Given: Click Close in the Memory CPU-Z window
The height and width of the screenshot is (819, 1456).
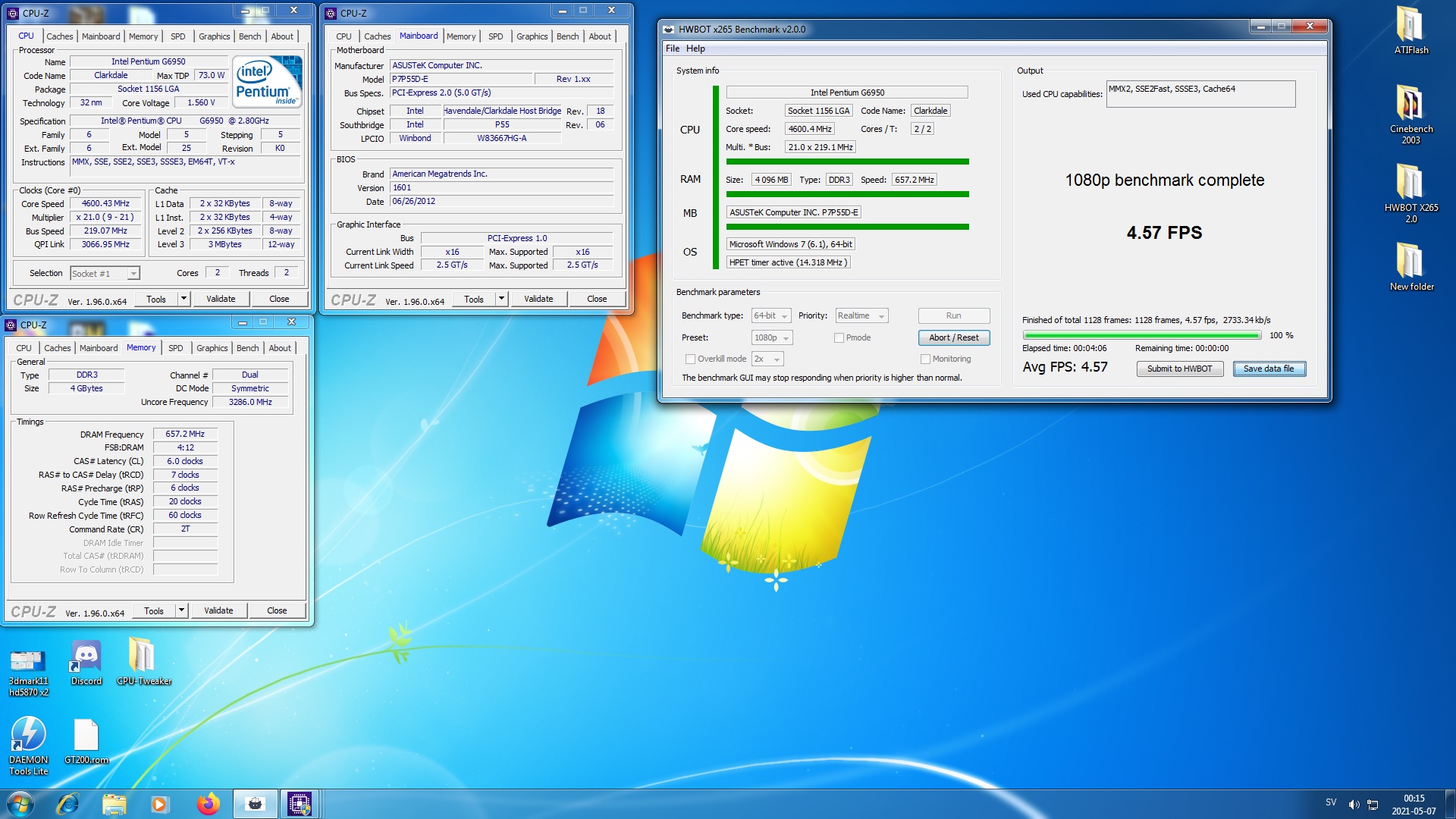Looking at the screenshot, I should click(x=277, y=610).
